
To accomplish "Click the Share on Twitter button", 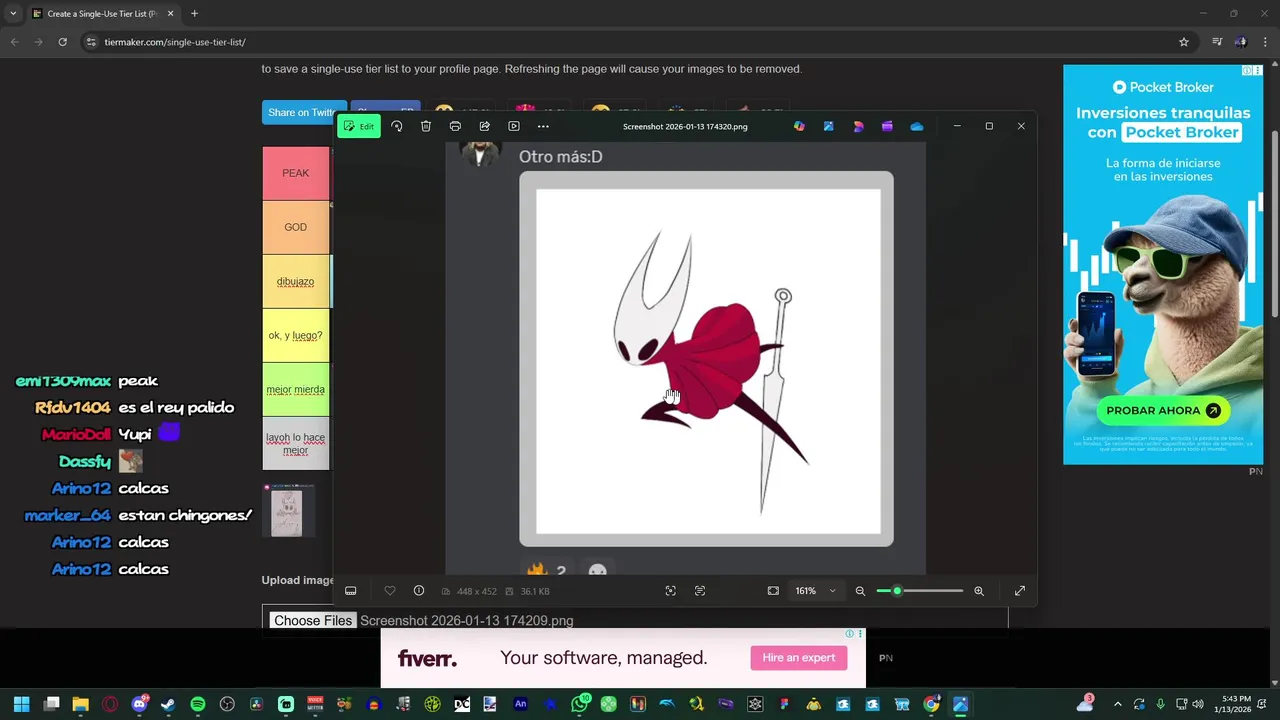I will click(x=303, y=113).
